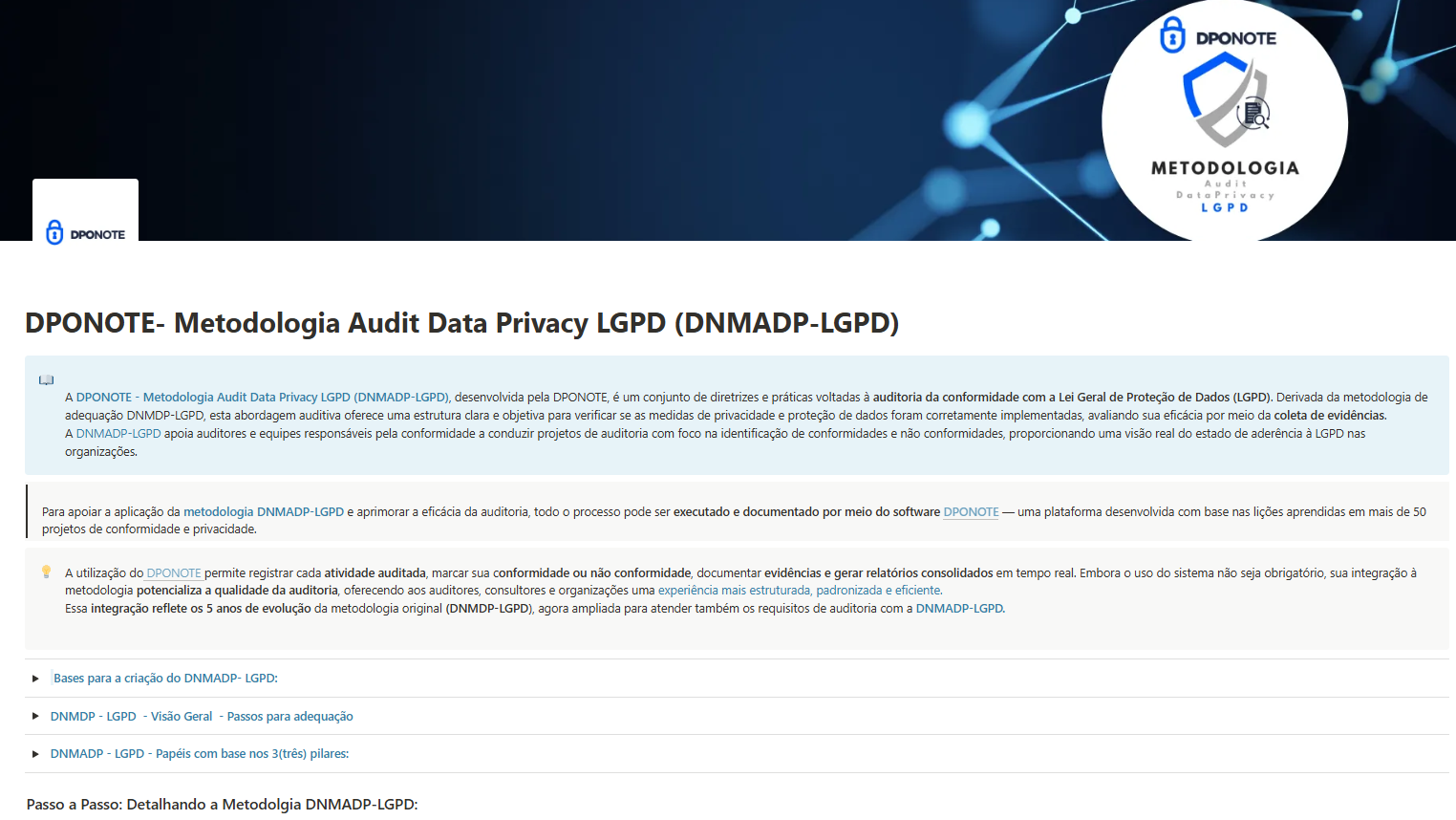This screenshot has width=1456, height=820.
Task: Open the "metodologia DNMADP-LGPD" link
Action: tap(264, 512)
